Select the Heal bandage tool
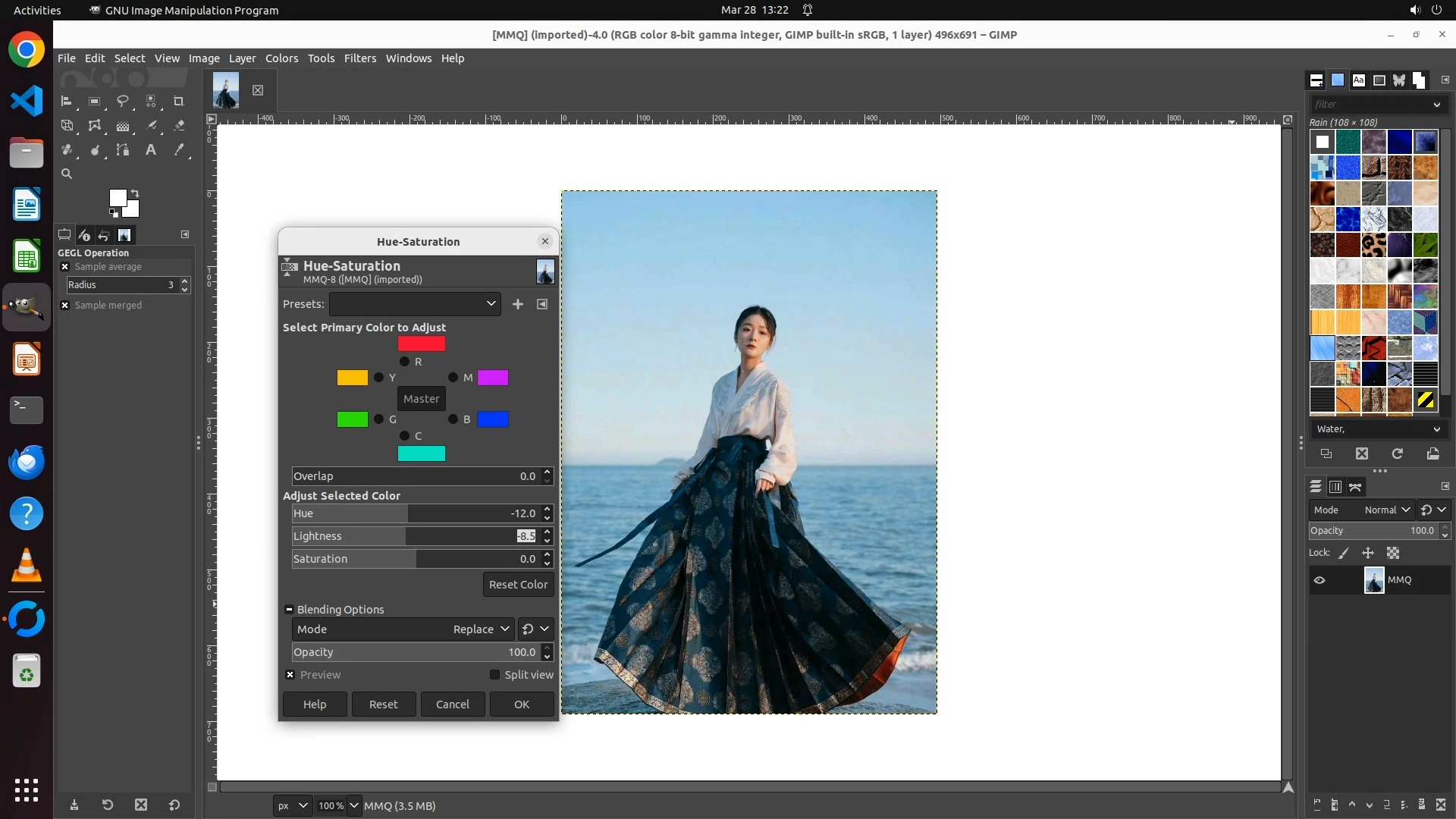The image size is (1456, 819). 67,150
